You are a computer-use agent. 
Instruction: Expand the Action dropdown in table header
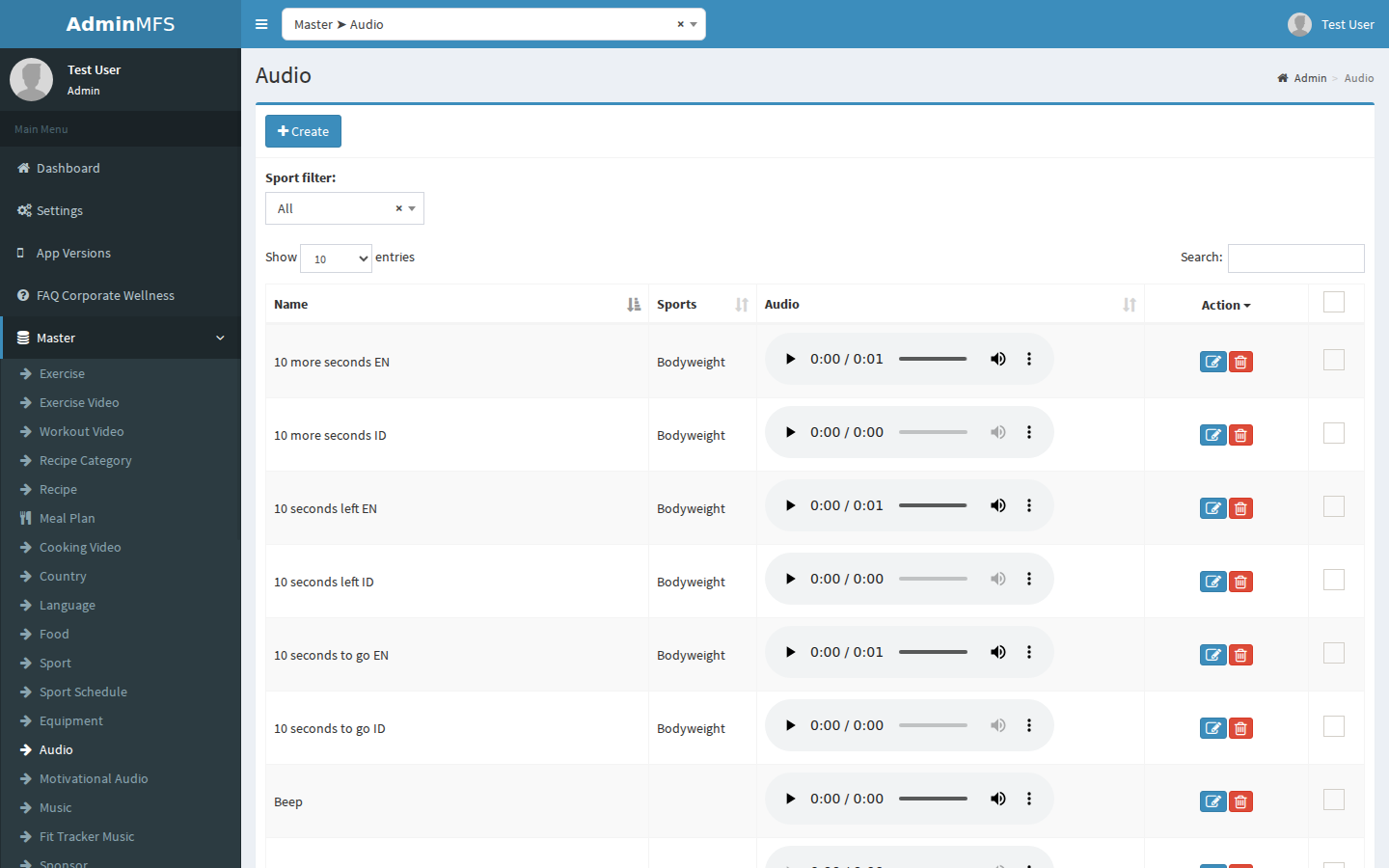(x=1226, y=305)
